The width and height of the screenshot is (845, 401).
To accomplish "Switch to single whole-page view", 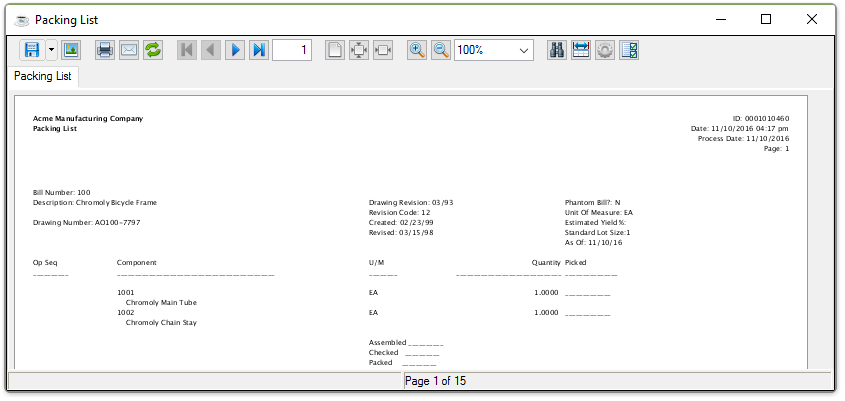I will (x=335, y=50).
